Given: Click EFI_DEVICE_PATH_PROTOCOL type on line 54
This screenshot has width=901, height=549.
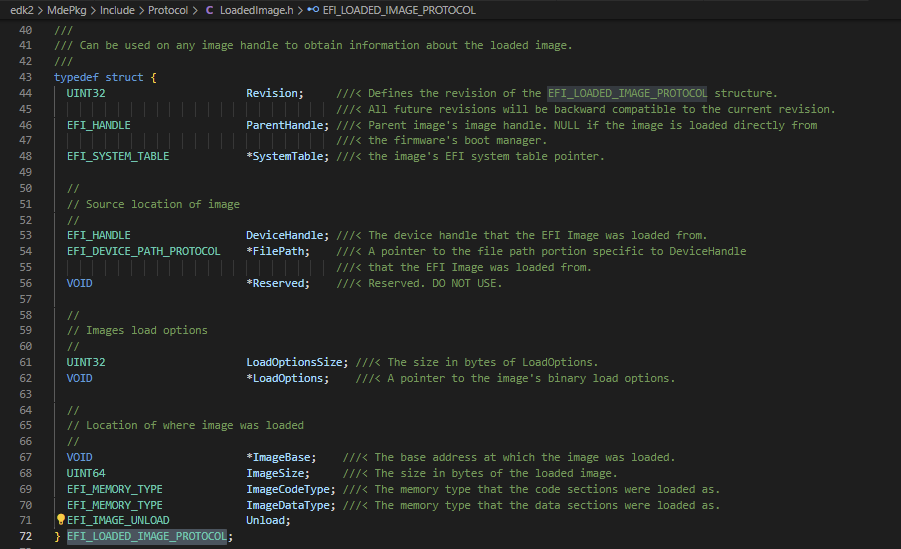Looking at the screenshot, I should point(144,251).
